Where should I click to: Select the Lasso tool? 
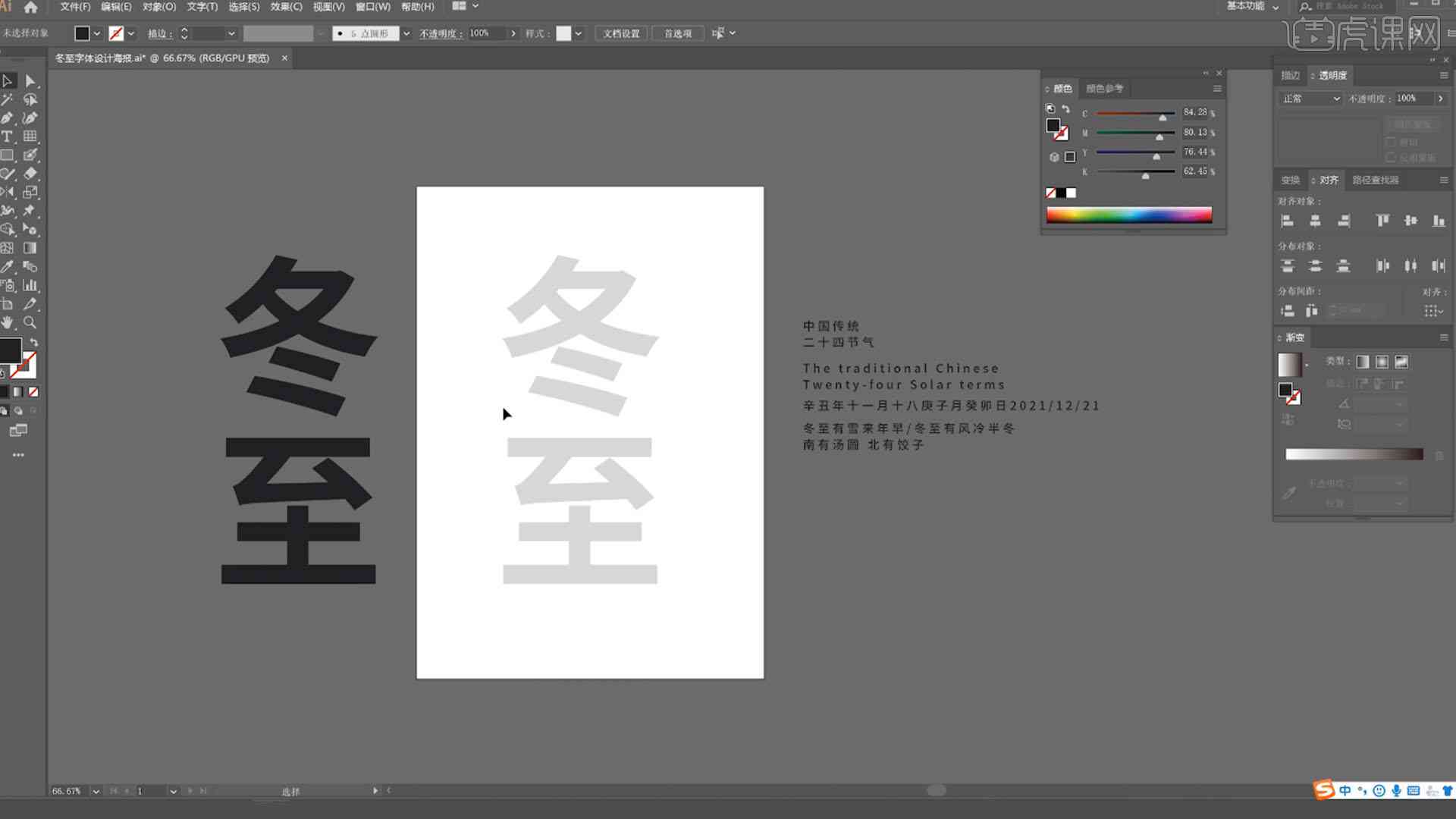(30, 99)
